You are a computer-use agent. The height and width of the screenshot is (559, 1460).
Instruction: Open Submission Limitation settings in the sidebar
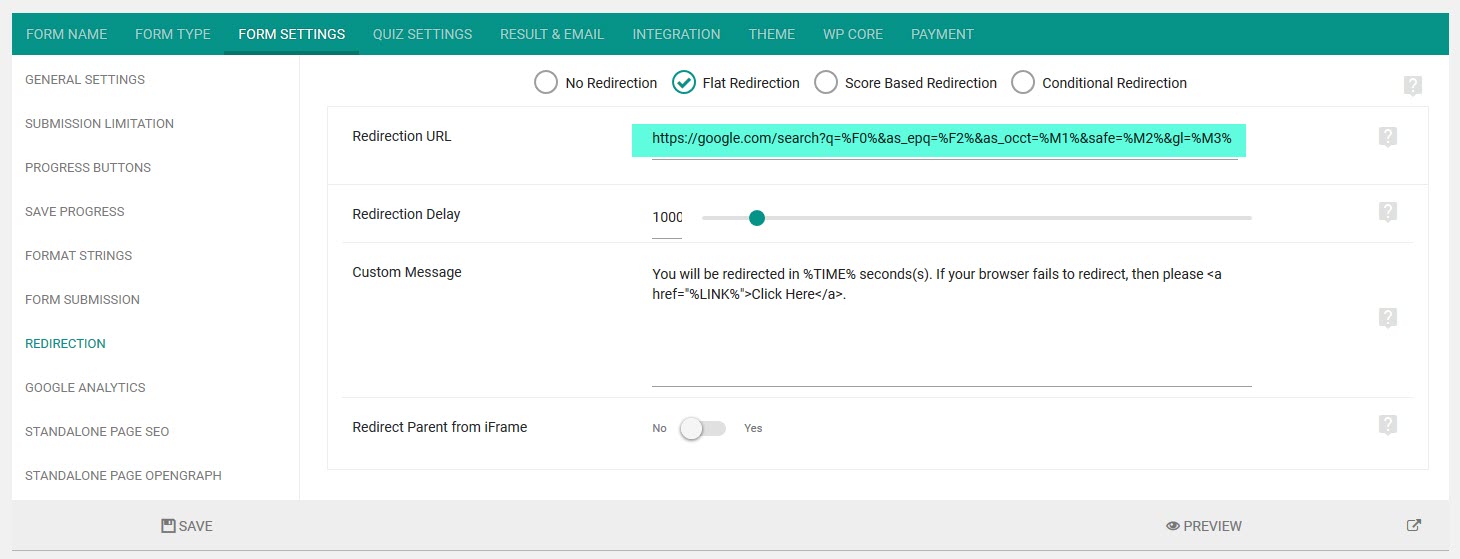click(x=99, y=124)
